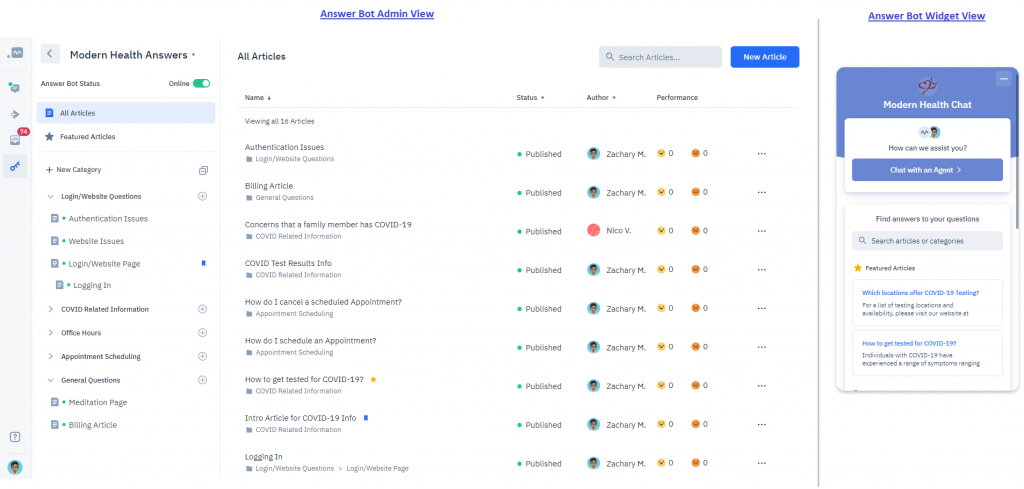Open more options for Billing Article row
The image size is (1024, 489).
tap(761, 193)
